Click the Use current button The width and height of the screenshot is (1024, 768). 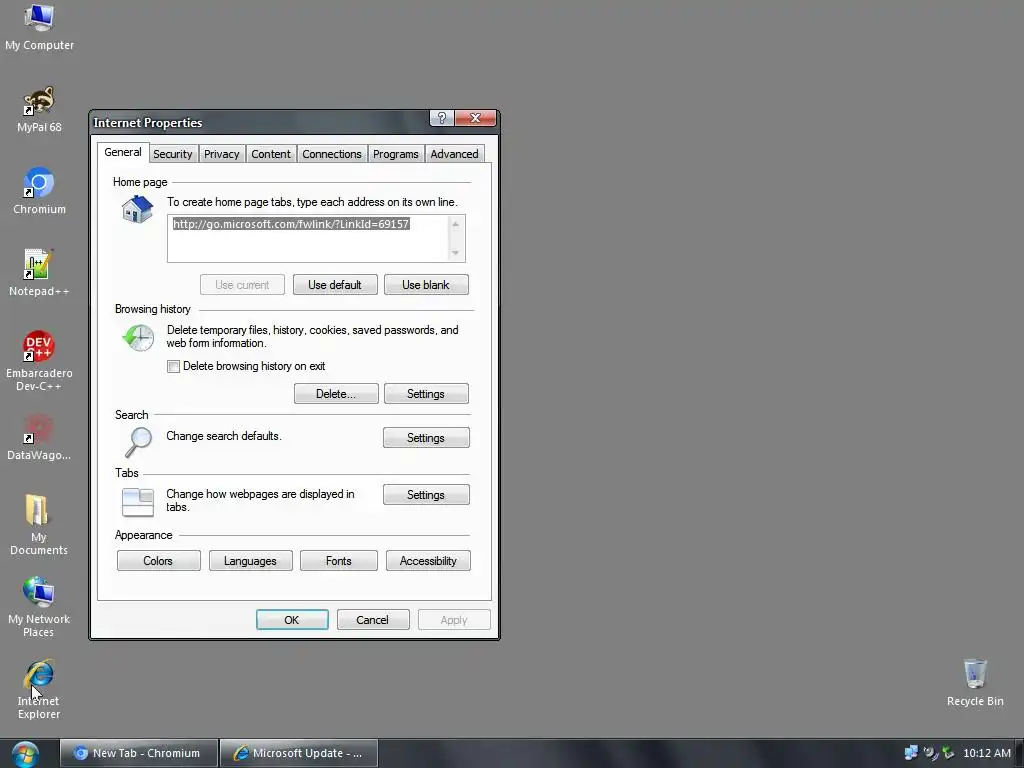pos(242,285)
